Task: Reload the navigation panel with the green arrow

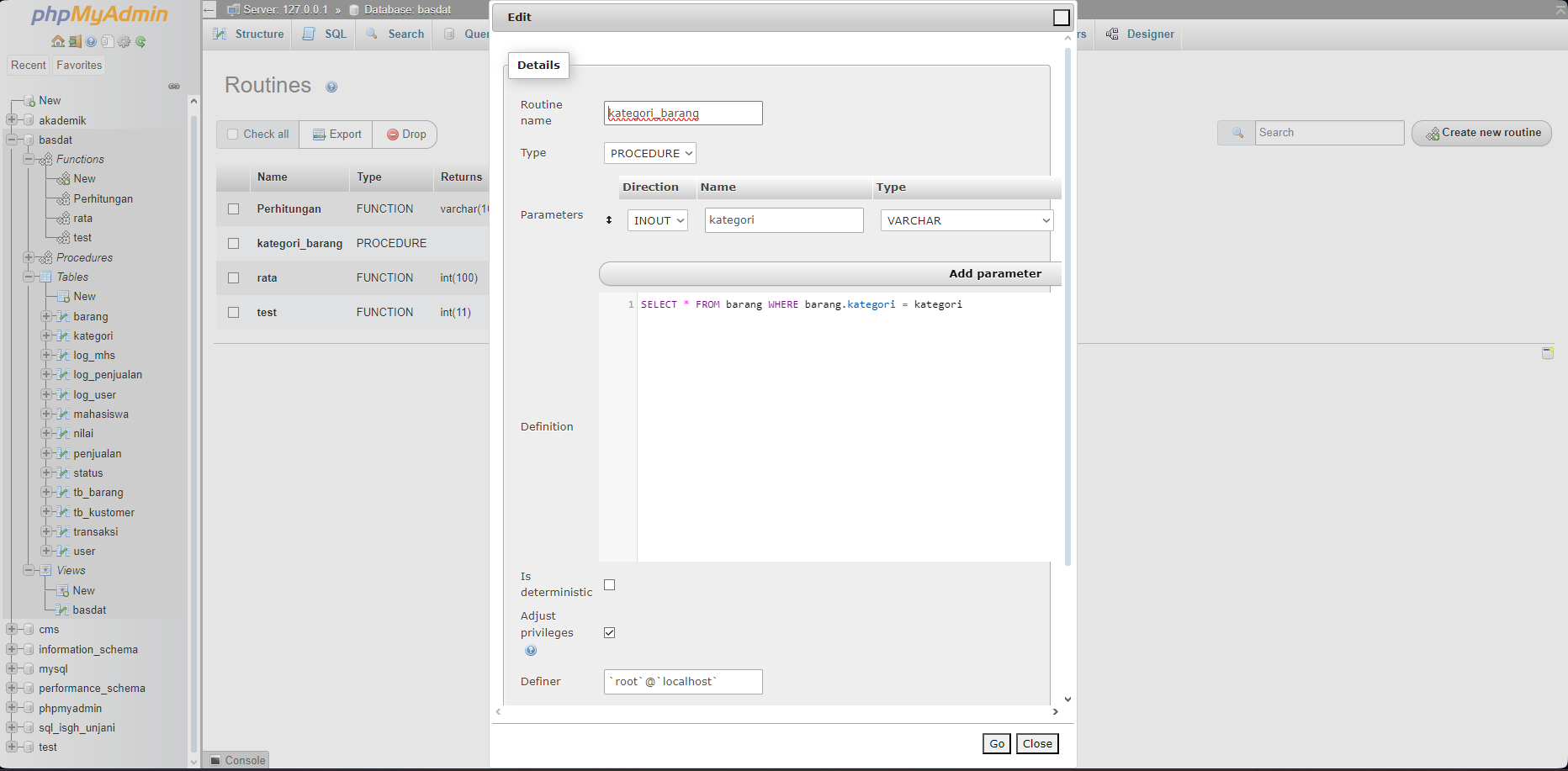Action: [140, 41]
